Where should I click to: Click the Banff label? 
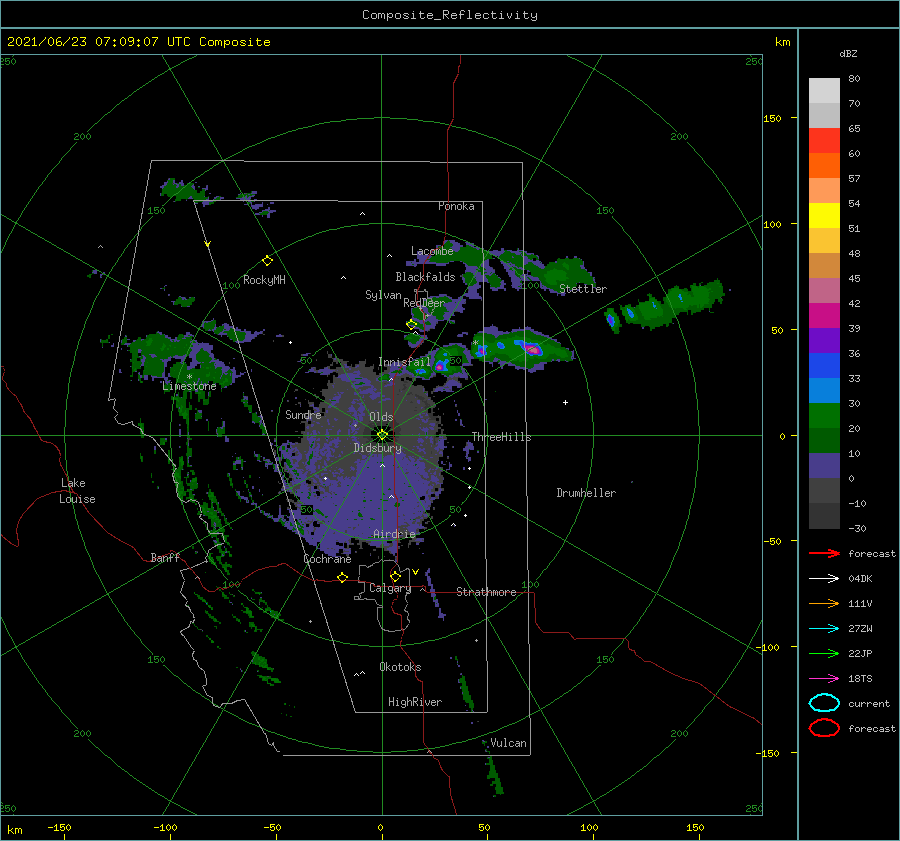pos(165,557)
